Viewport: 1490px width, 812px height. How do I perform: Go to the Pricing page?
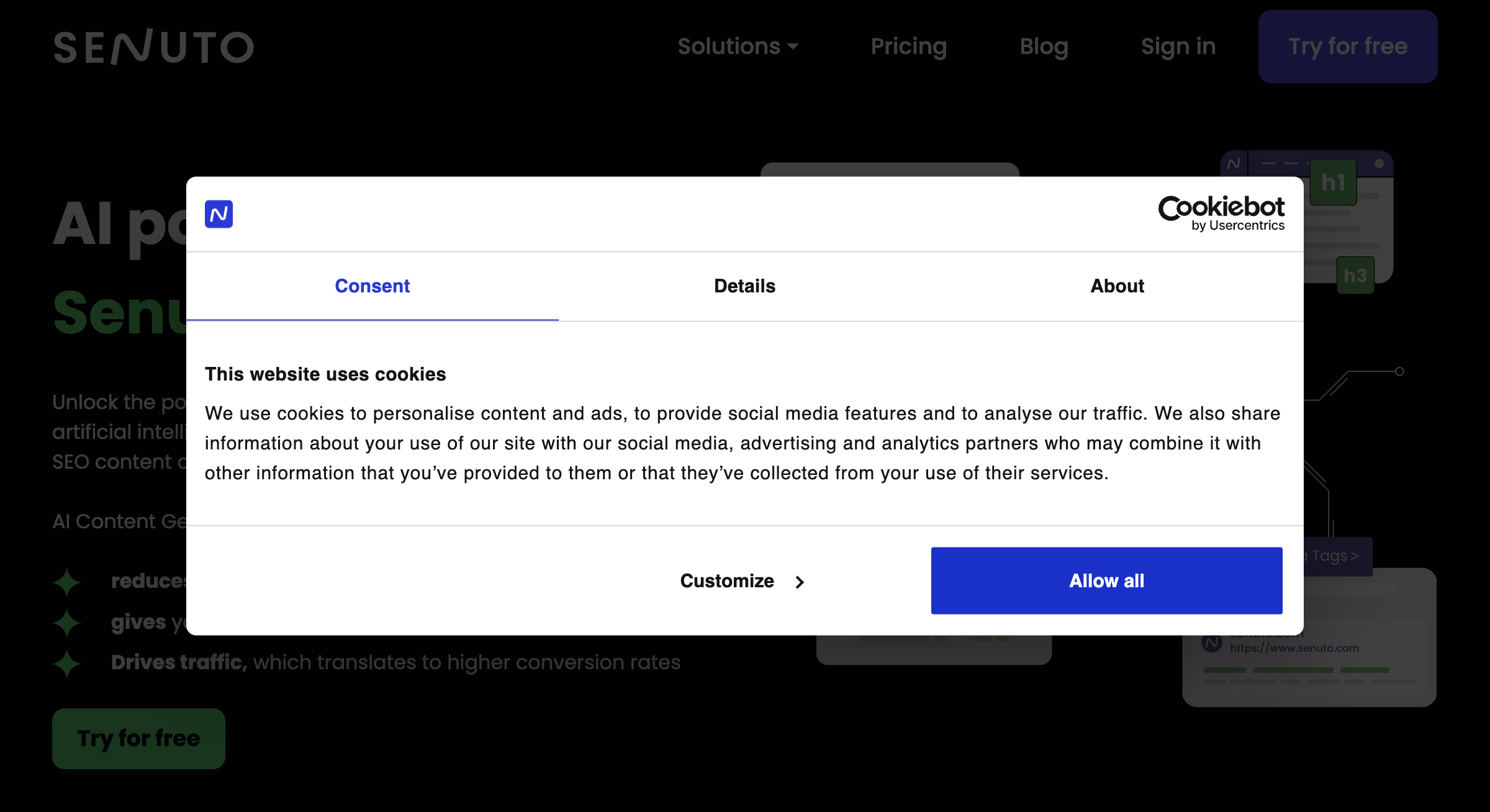tap(908, 47)
